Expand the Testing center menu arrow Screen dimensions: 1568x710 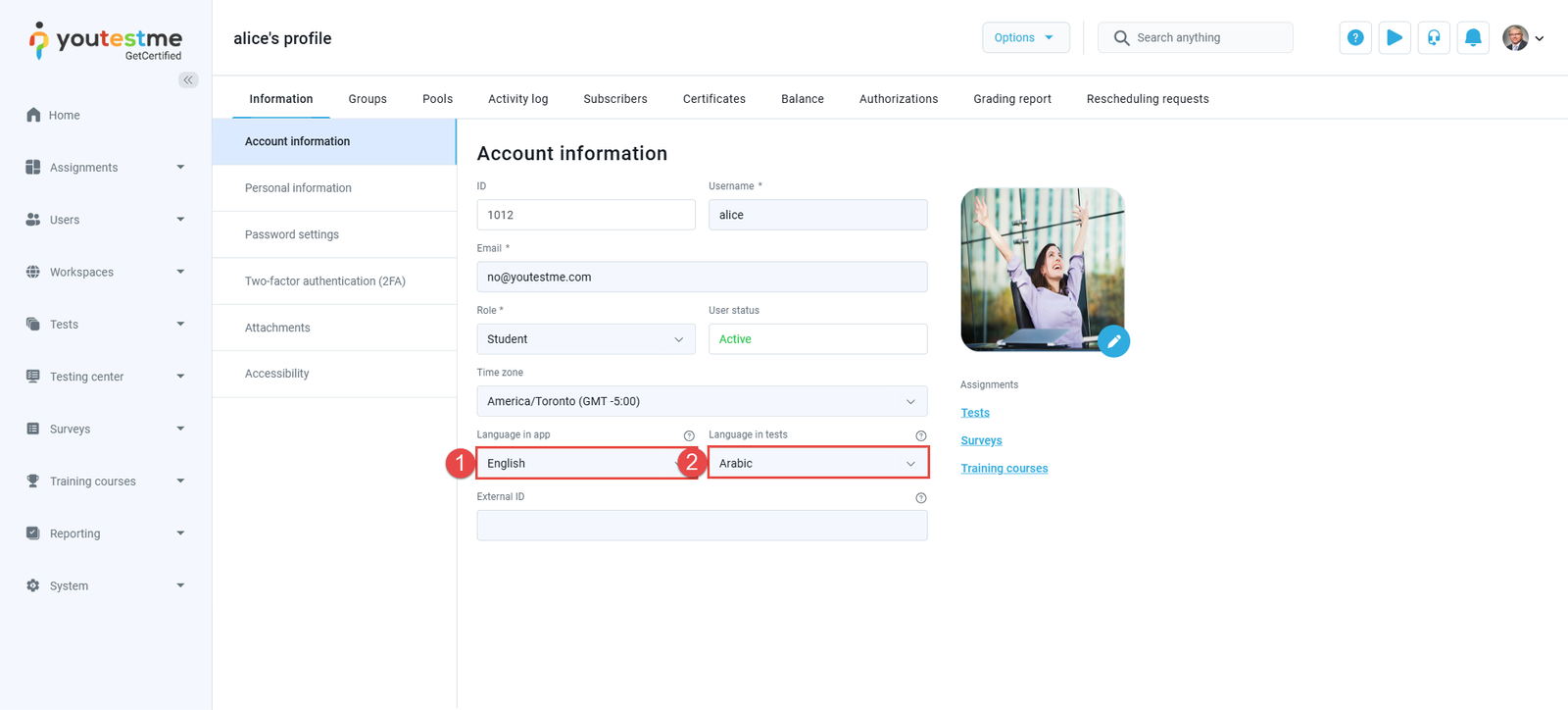point(180,377)
